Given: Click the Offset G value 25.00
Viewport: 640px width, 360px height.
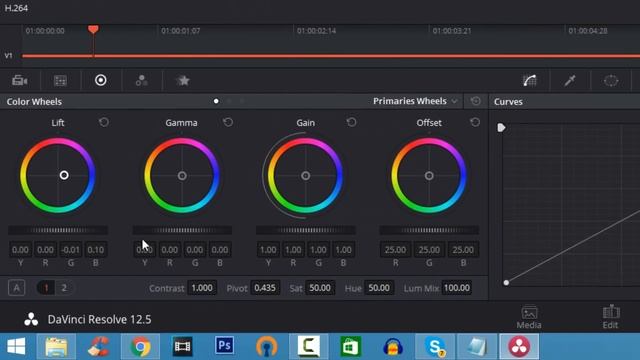Looking at the screenshot, I should pos(429,249).
